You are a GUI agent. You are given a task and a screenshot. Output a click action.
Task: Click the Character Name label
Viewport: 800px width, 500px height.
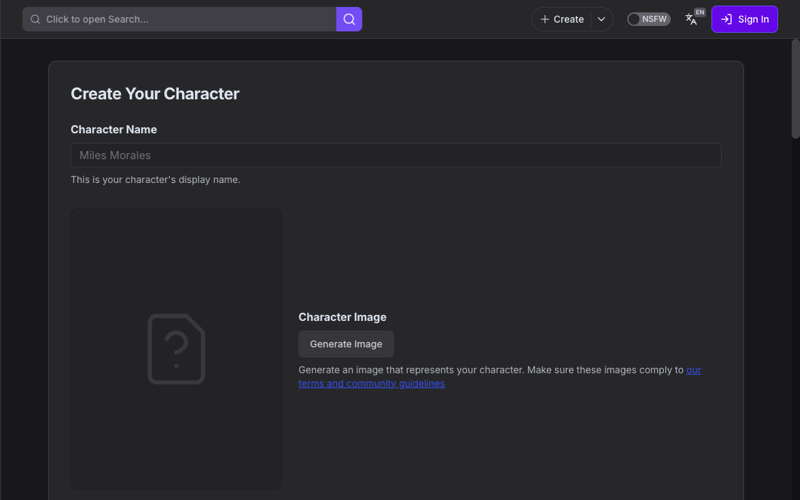point(114,130)
